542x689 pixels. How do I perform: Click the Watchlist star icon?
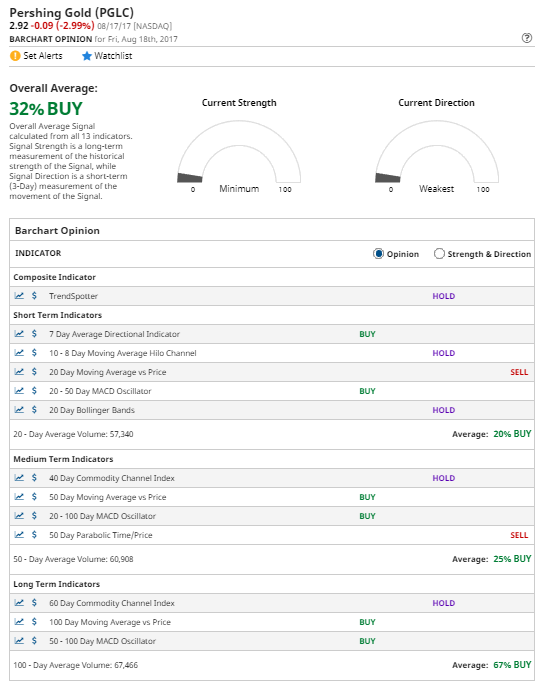tap(87, 56)
